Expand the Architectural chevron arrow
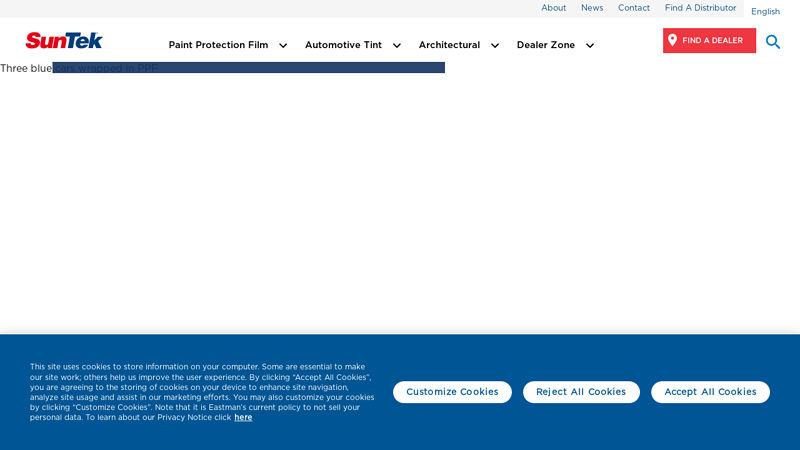The width and height of the screenshot is (800, 450). (x=495, y=45)
